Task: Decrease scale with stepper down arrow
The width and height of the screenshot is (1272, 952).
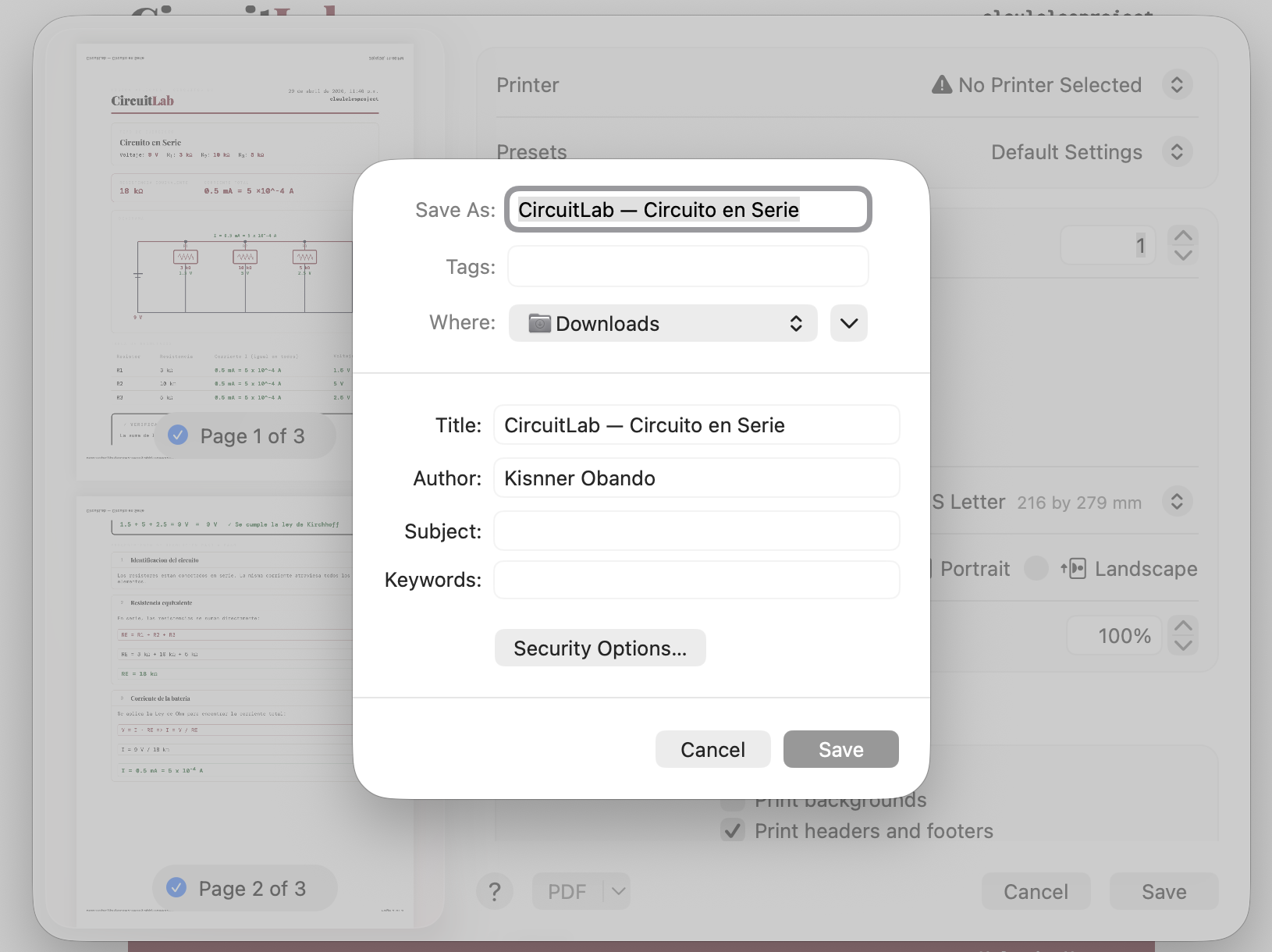Action: 1183,645
